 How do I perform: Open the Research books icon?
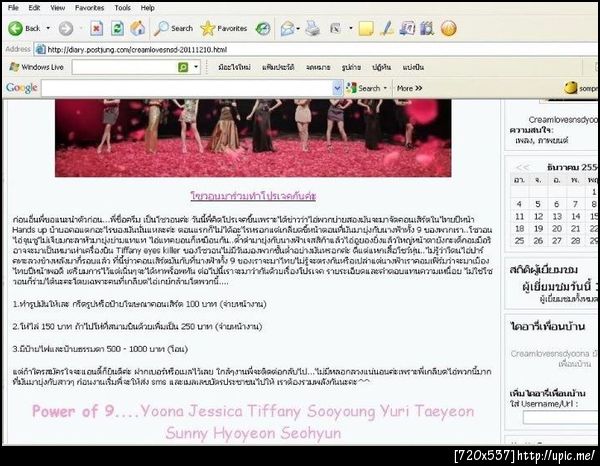click(427, 28)
